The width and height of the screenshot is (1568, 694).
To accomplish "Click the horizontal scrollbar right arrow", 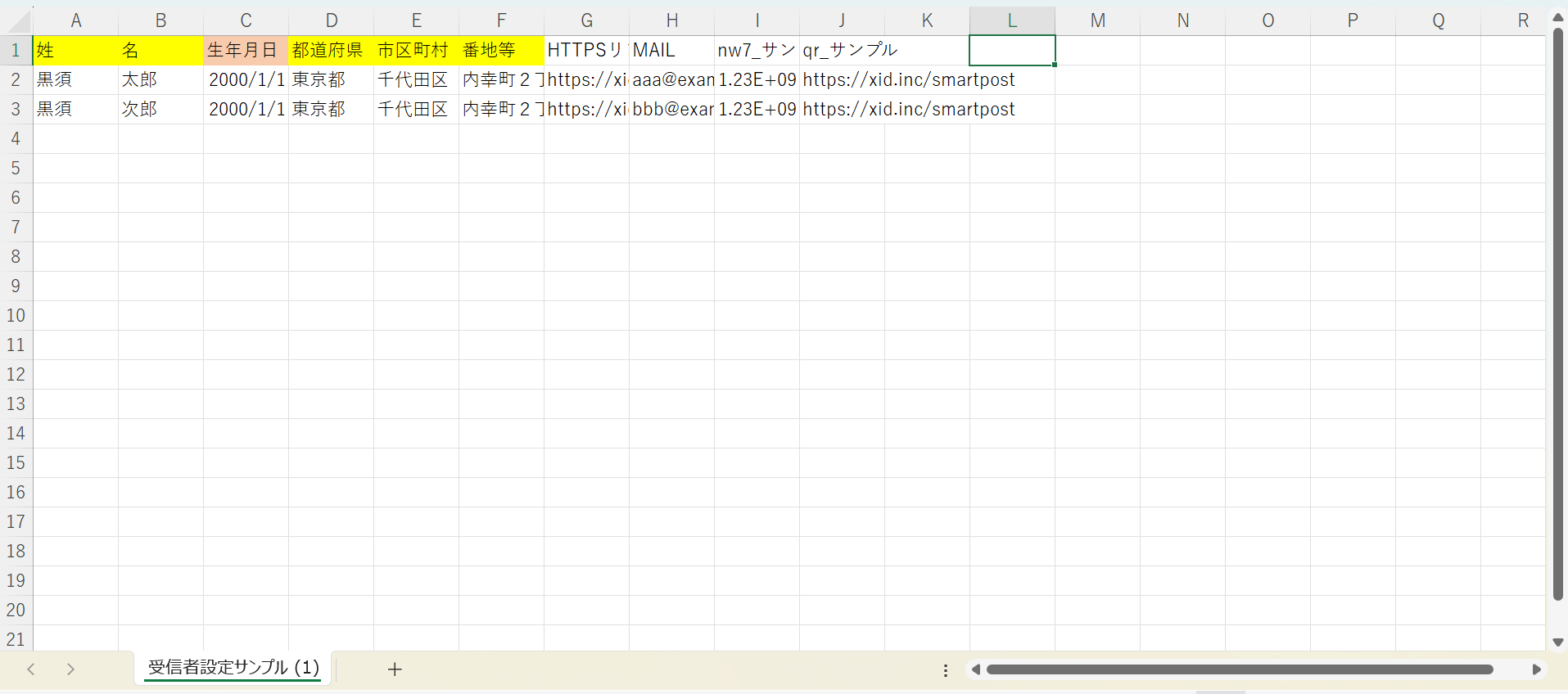I will pyautogui.click(x=1536, y=669).
